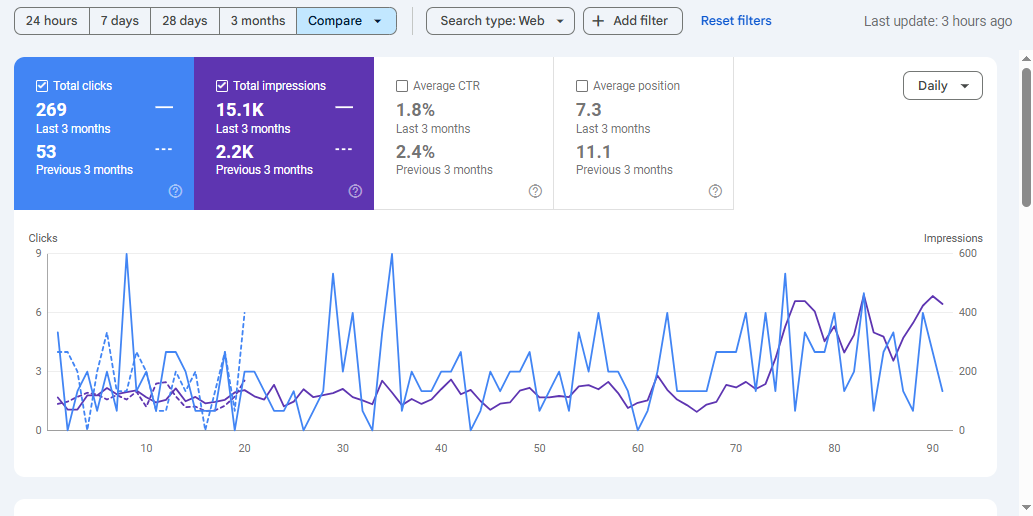Open the Daily granularity dropdown

coord(943,86)
